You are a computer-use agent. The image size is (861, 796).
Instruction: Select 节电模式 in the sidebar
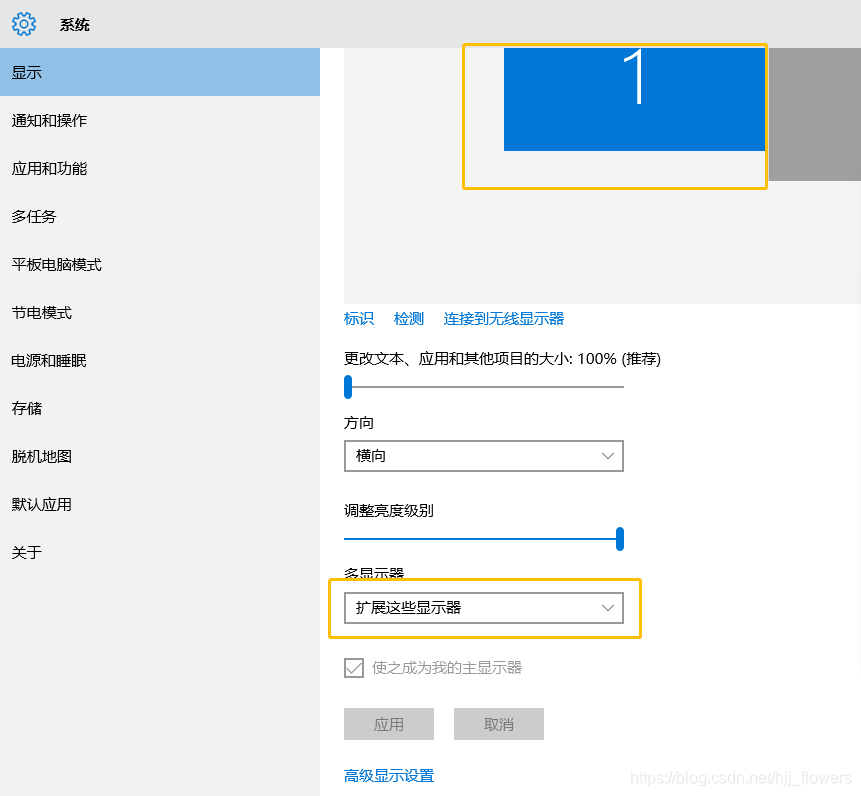pyautogui.click(x=160, y=312)
